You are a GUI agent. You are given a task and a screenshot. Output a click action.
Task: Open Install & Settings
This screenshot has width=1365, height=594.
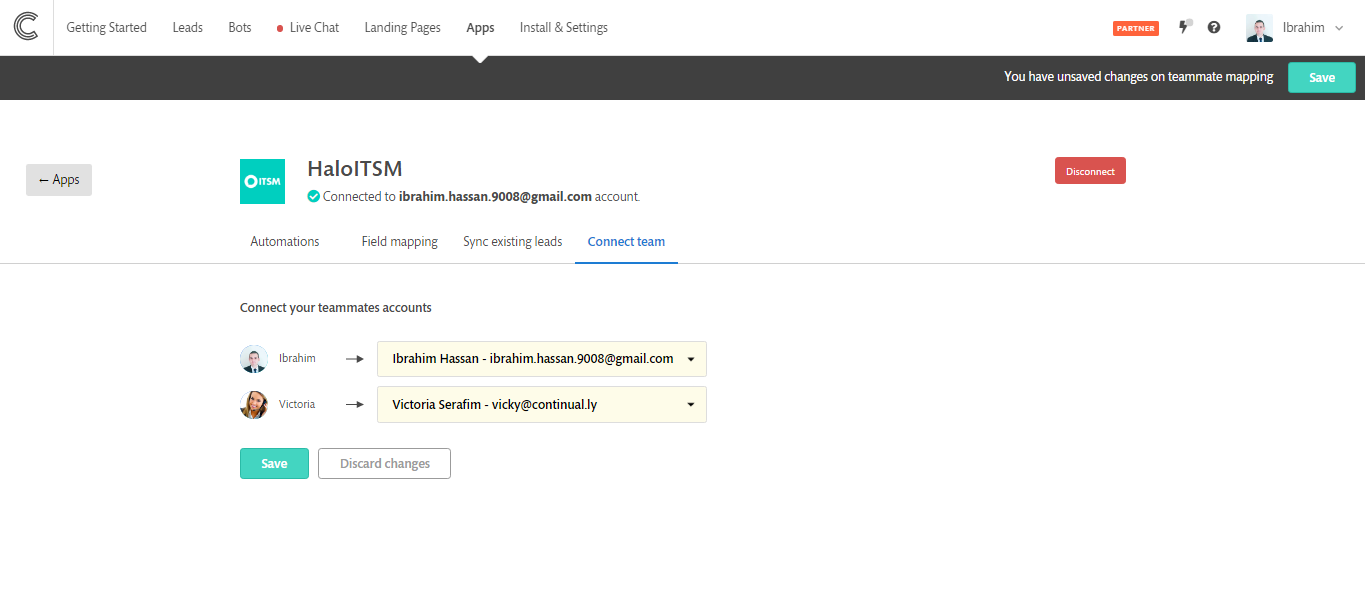click(564, 28)
